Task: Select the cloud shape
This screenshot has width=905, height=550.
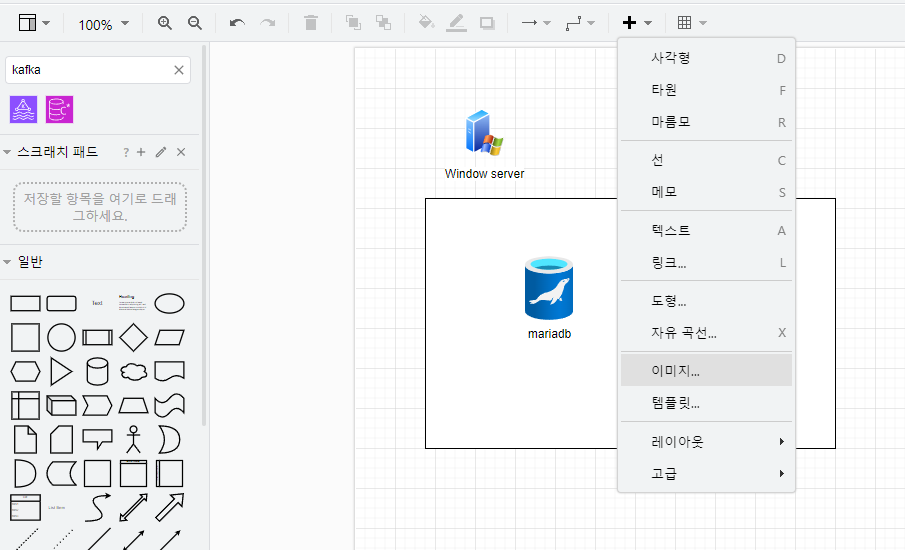Action: pyautogui.click(x=133, y=372)
